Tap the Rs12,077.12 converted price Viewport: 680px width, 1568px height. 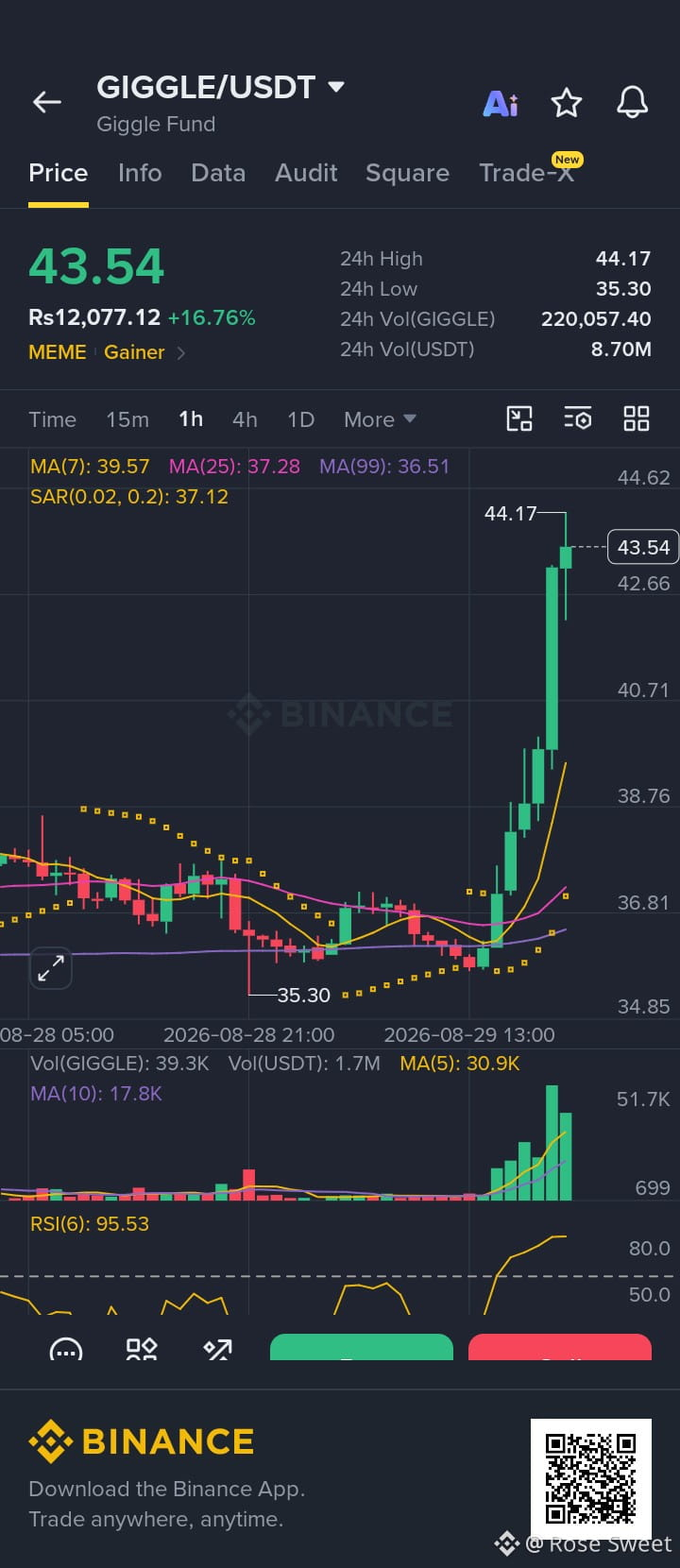(x=94, y=317)
